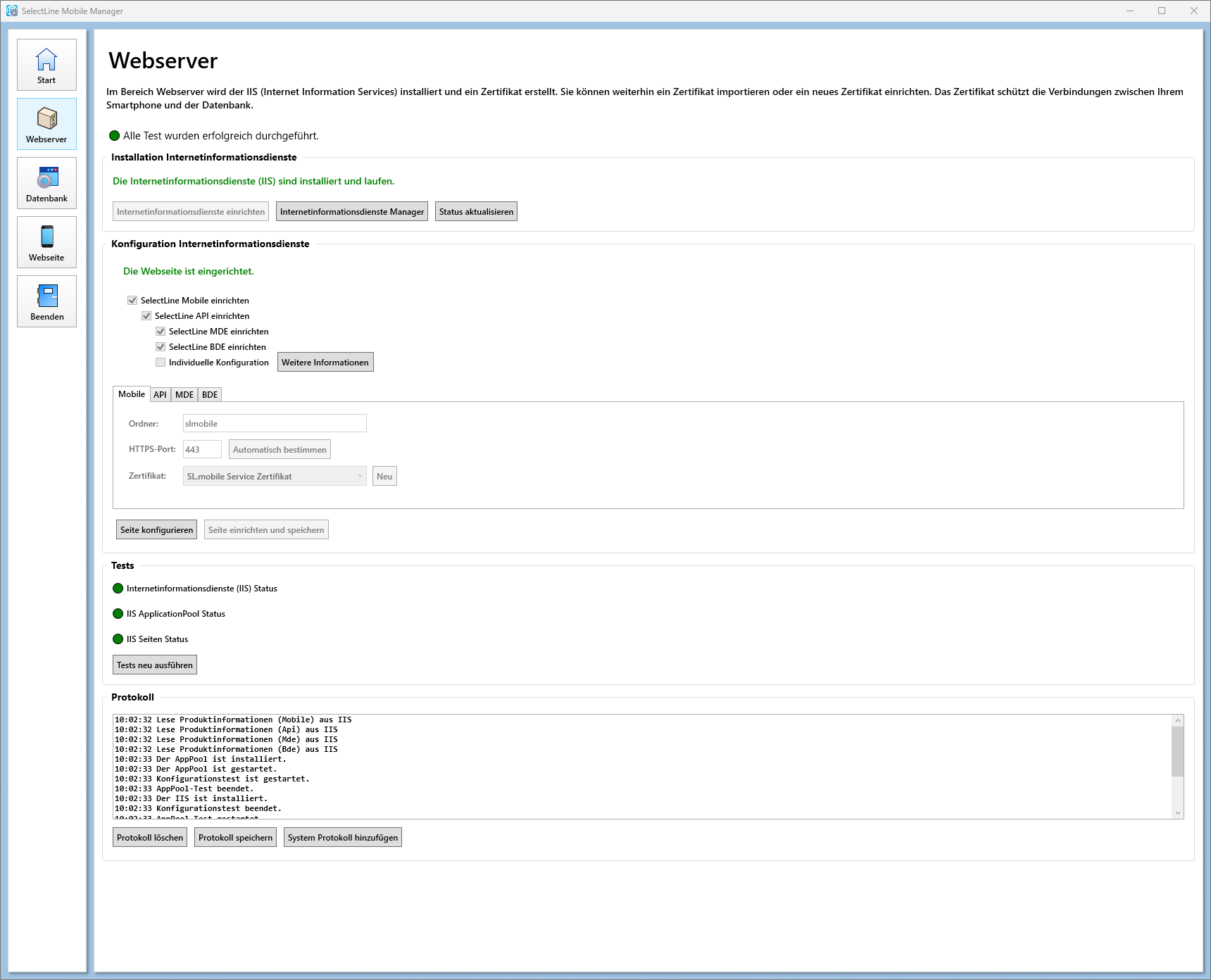Click the 'Der IIS ist installiert.' log line
Screen dimensions: 1211x980
tap(192, 798)
